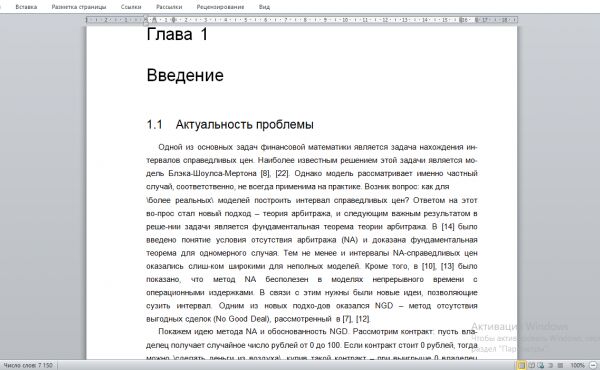This screenshot has height=370, width=600.
Task: Open word count from the status bar
Action: tap(28, 365)
